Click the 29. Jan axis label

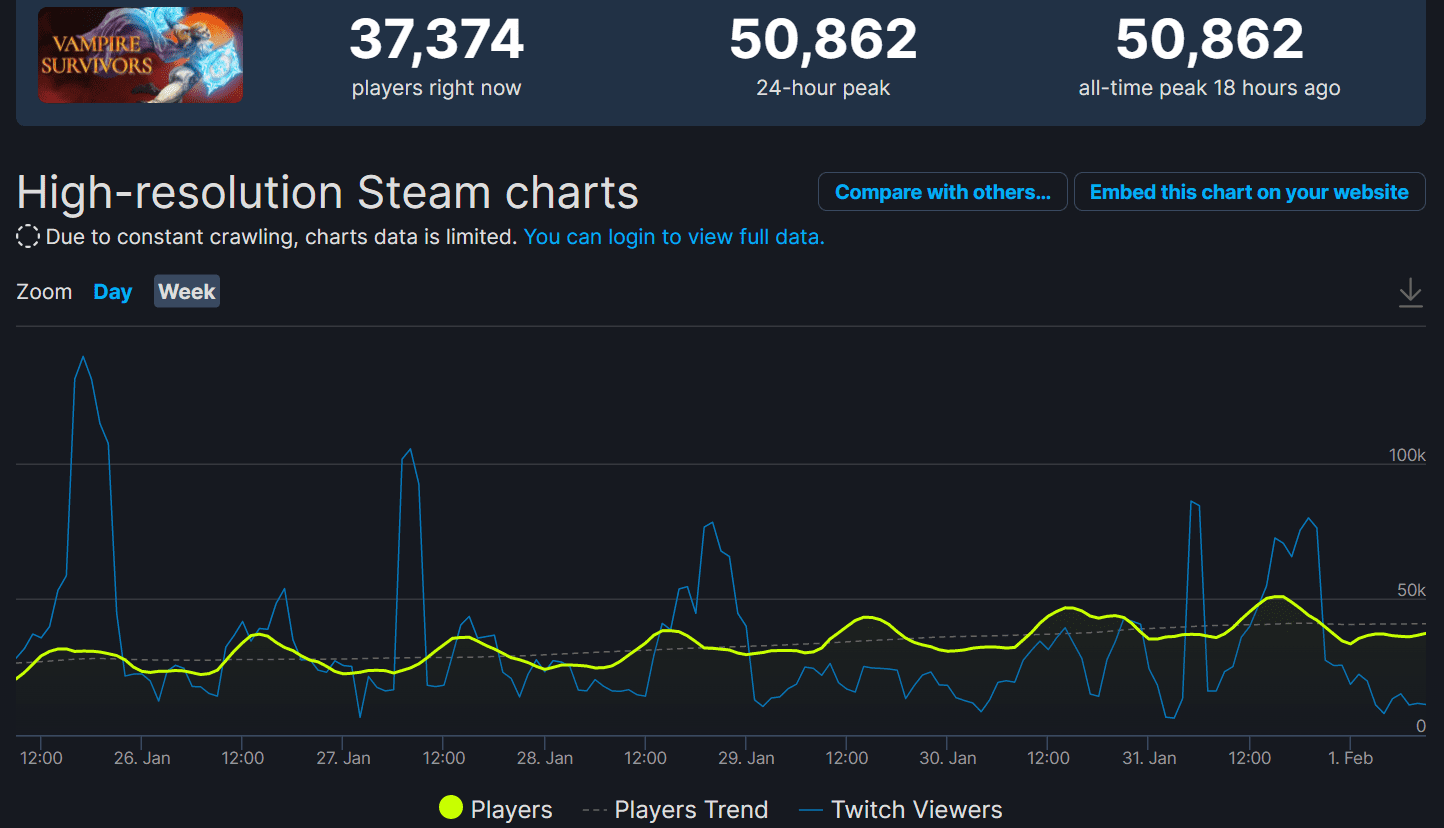coord(746,758)
